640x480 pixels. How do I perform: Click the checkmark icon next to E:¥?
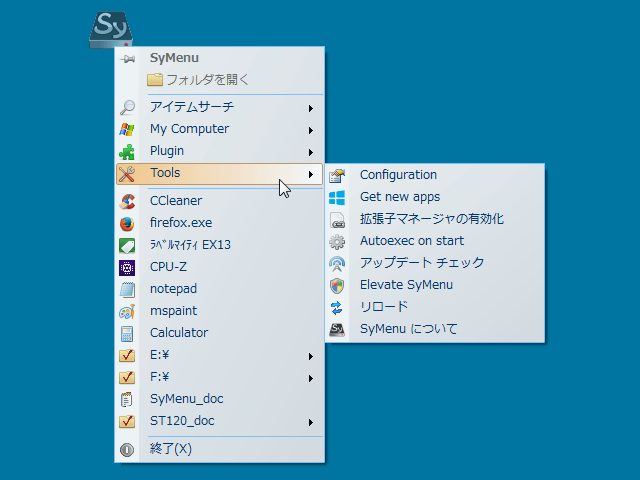(127, 356)
